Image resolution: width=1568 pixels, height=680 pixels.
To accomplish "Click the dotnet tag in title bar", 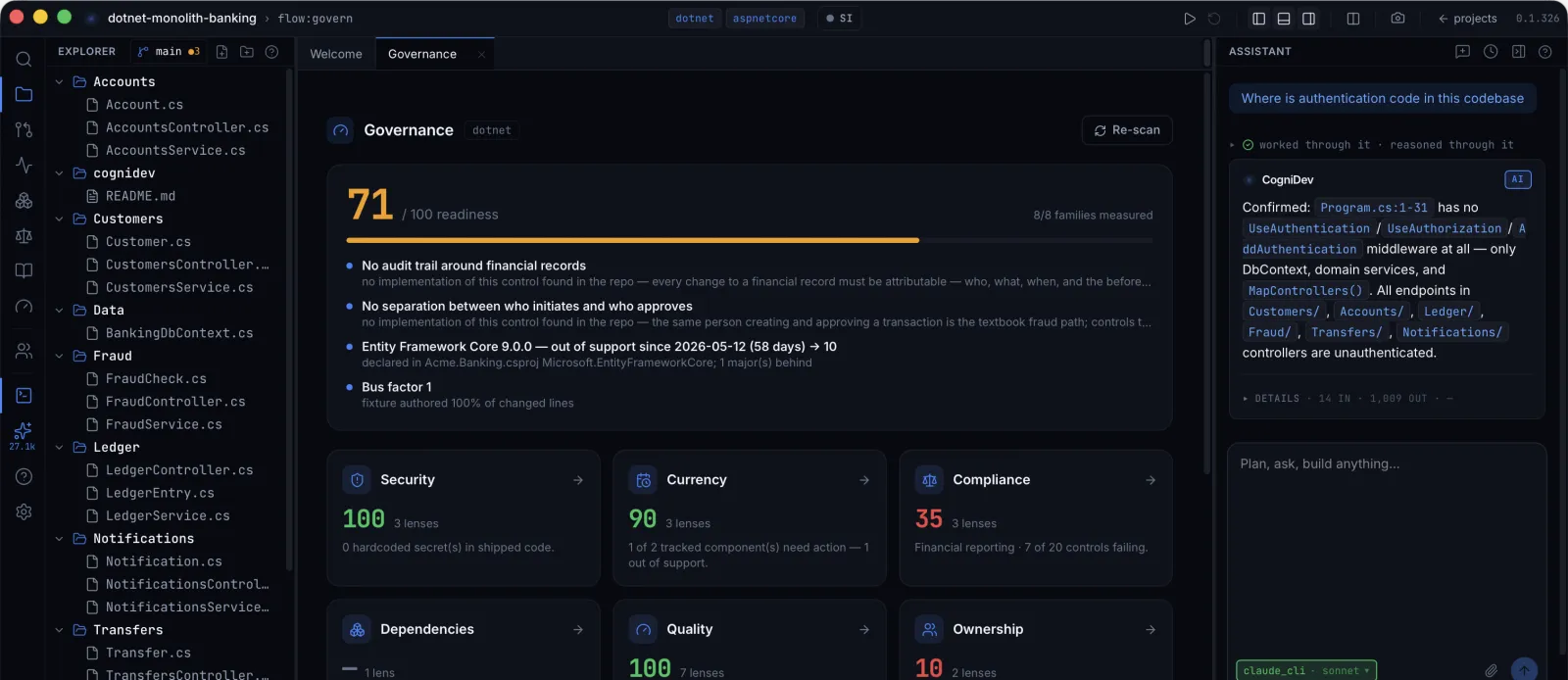I will [x=695, y=19].
